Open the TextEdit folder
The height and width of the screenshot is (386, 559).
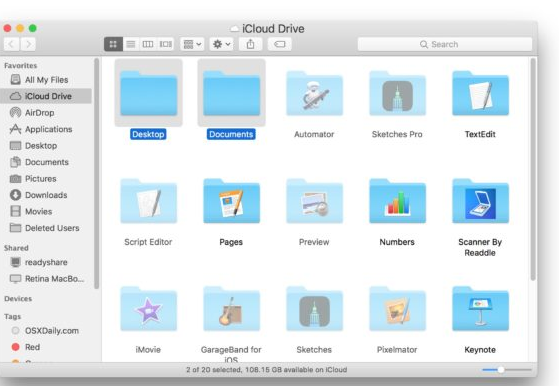coord(480,94)
